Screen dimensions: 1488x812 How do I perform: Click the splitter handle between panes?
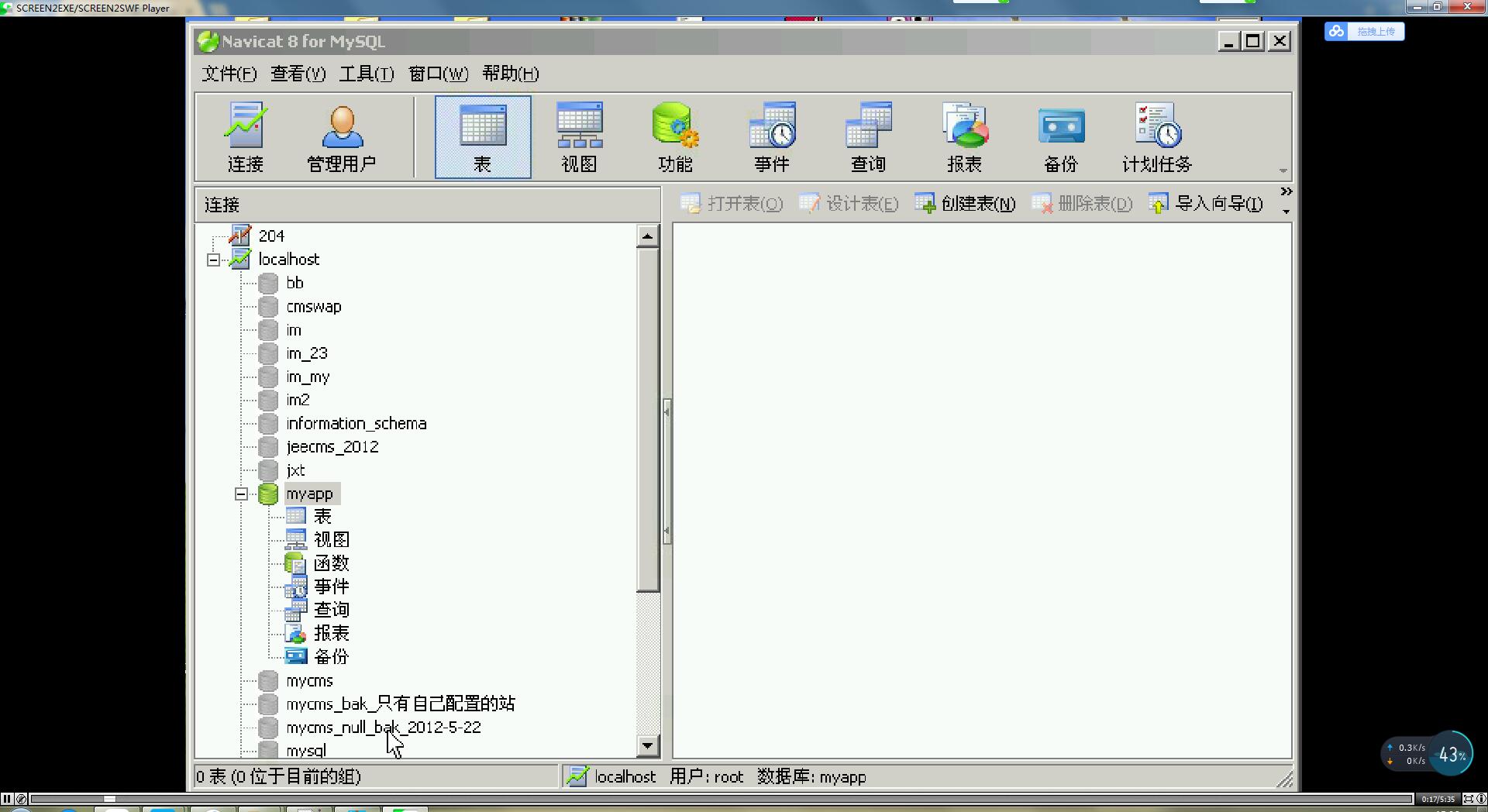[666, 471]
